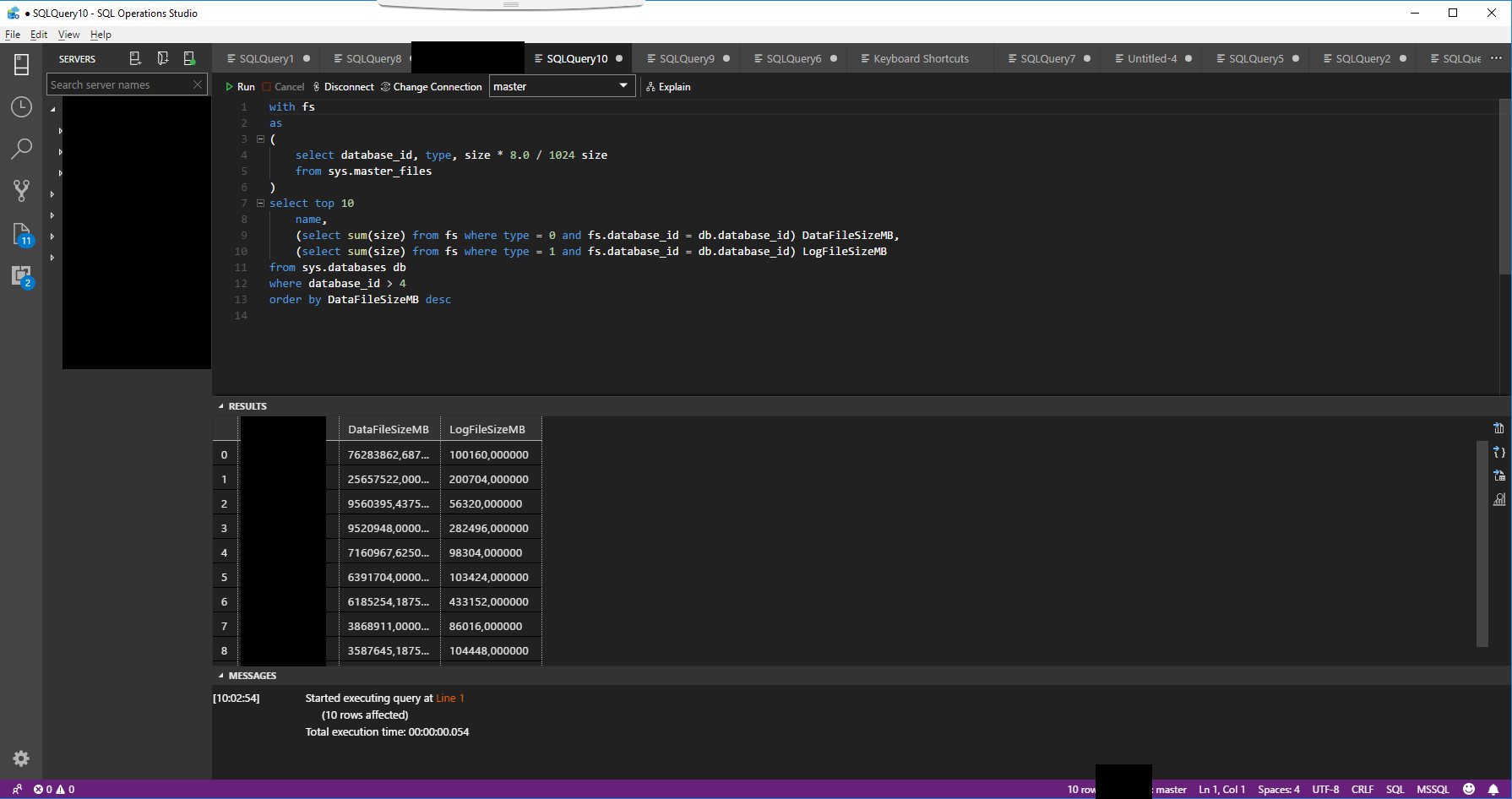Click Run to execute the query

tap(240, 86)
